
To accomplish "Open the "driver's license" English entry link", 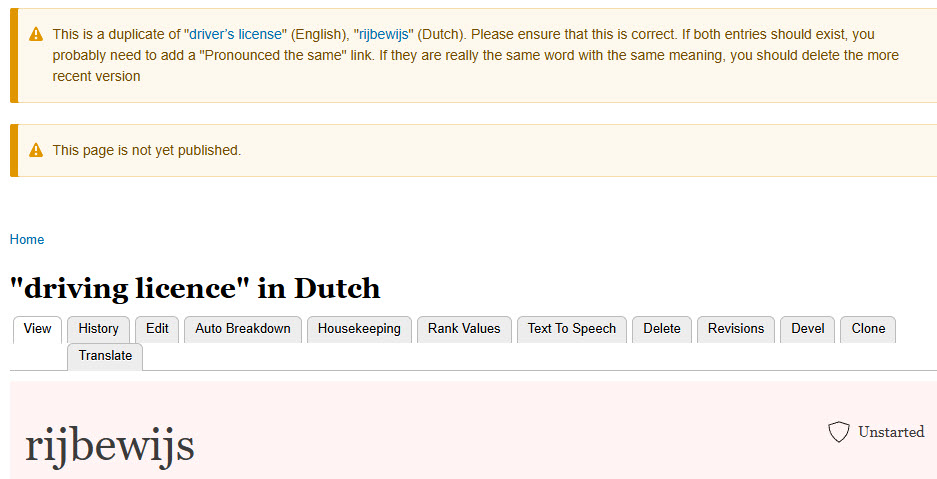I will pyautogui.click(x=239, y=34).
